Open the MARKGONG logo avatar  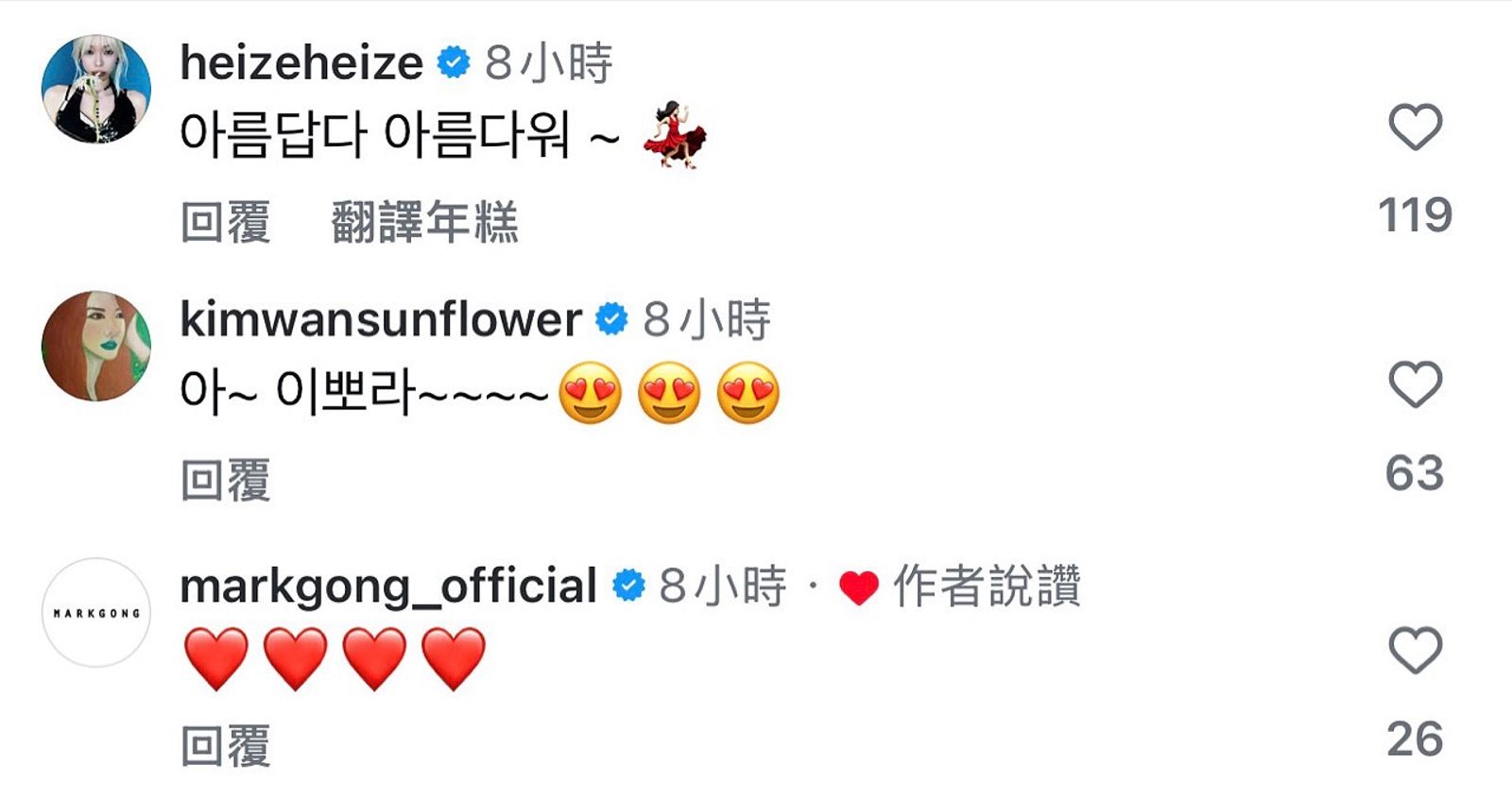[96, 613]
